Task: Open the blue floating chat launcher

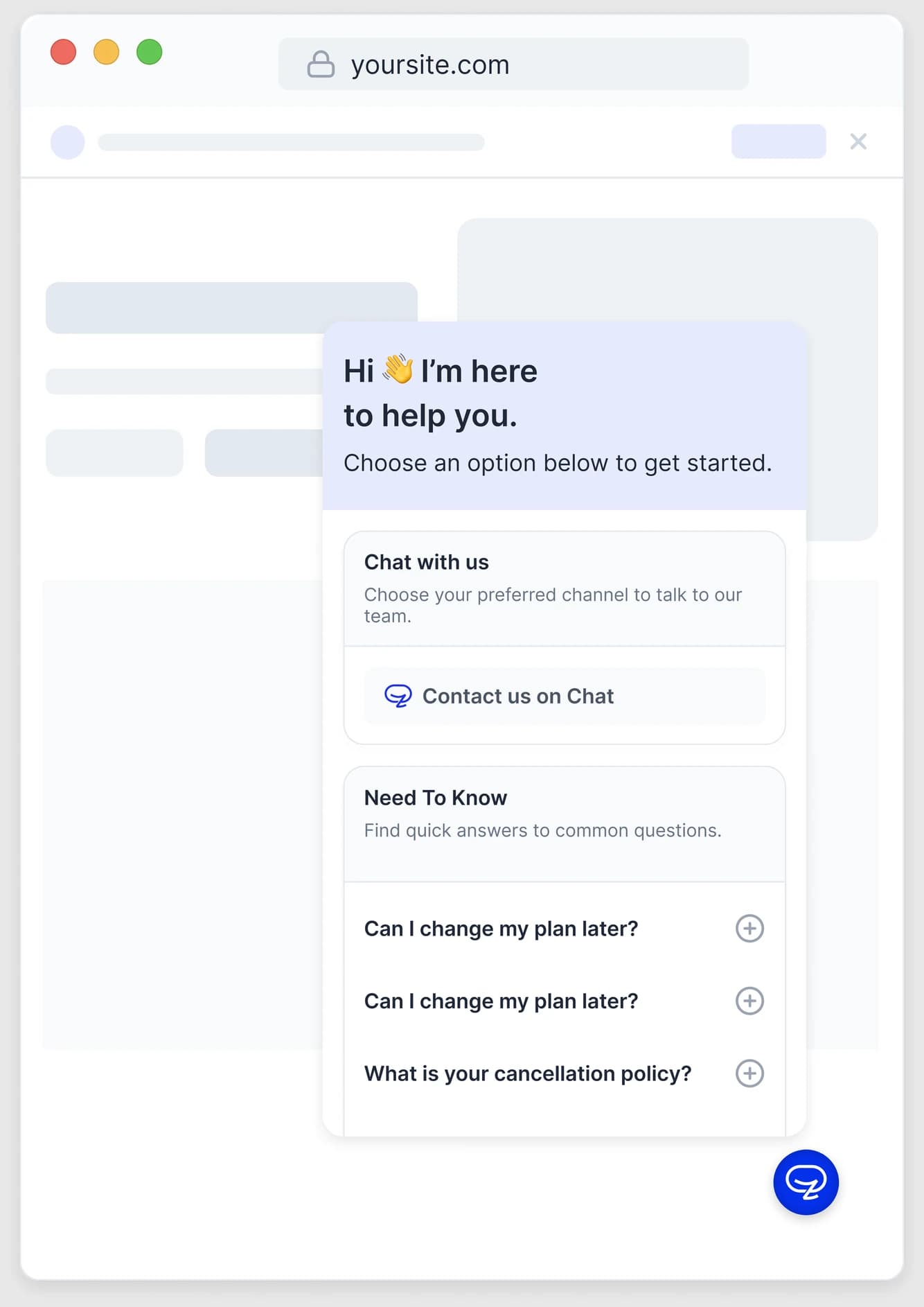Action: click(806, 1182)
